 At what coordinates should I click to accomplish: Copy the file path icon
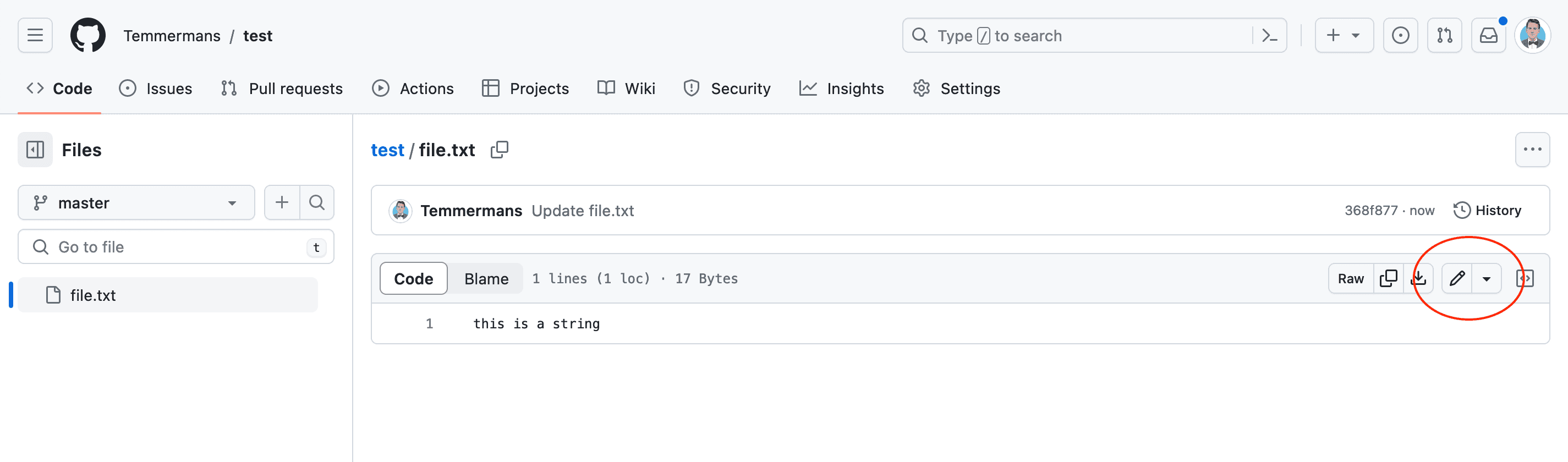tap(499, 150)
